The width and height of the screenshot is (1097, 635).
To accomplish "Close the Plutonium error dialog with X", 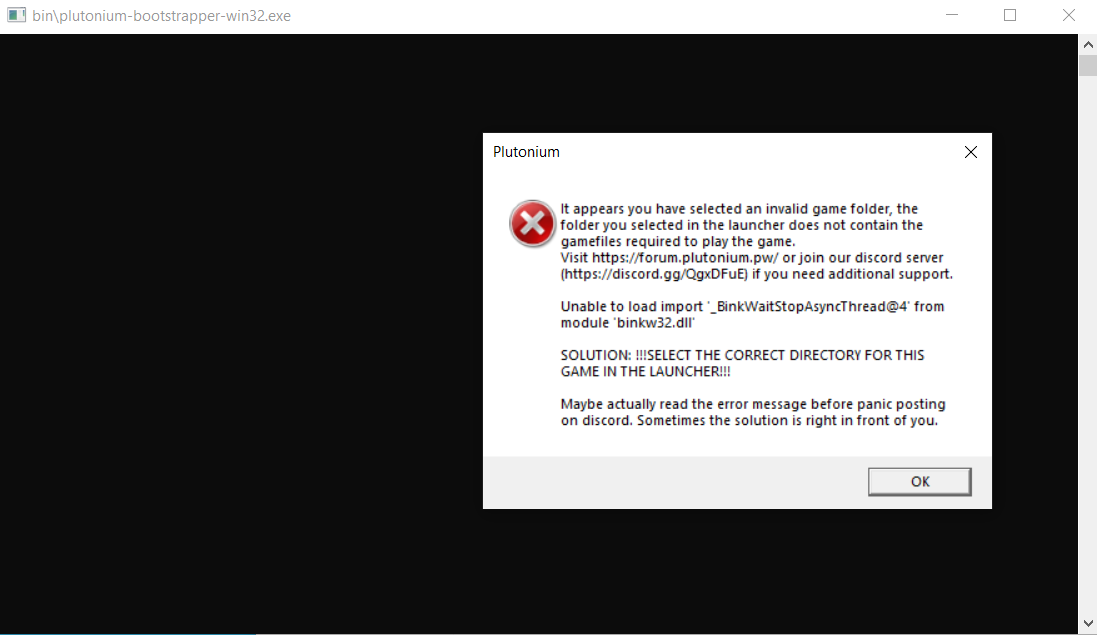I will (970, 152).
